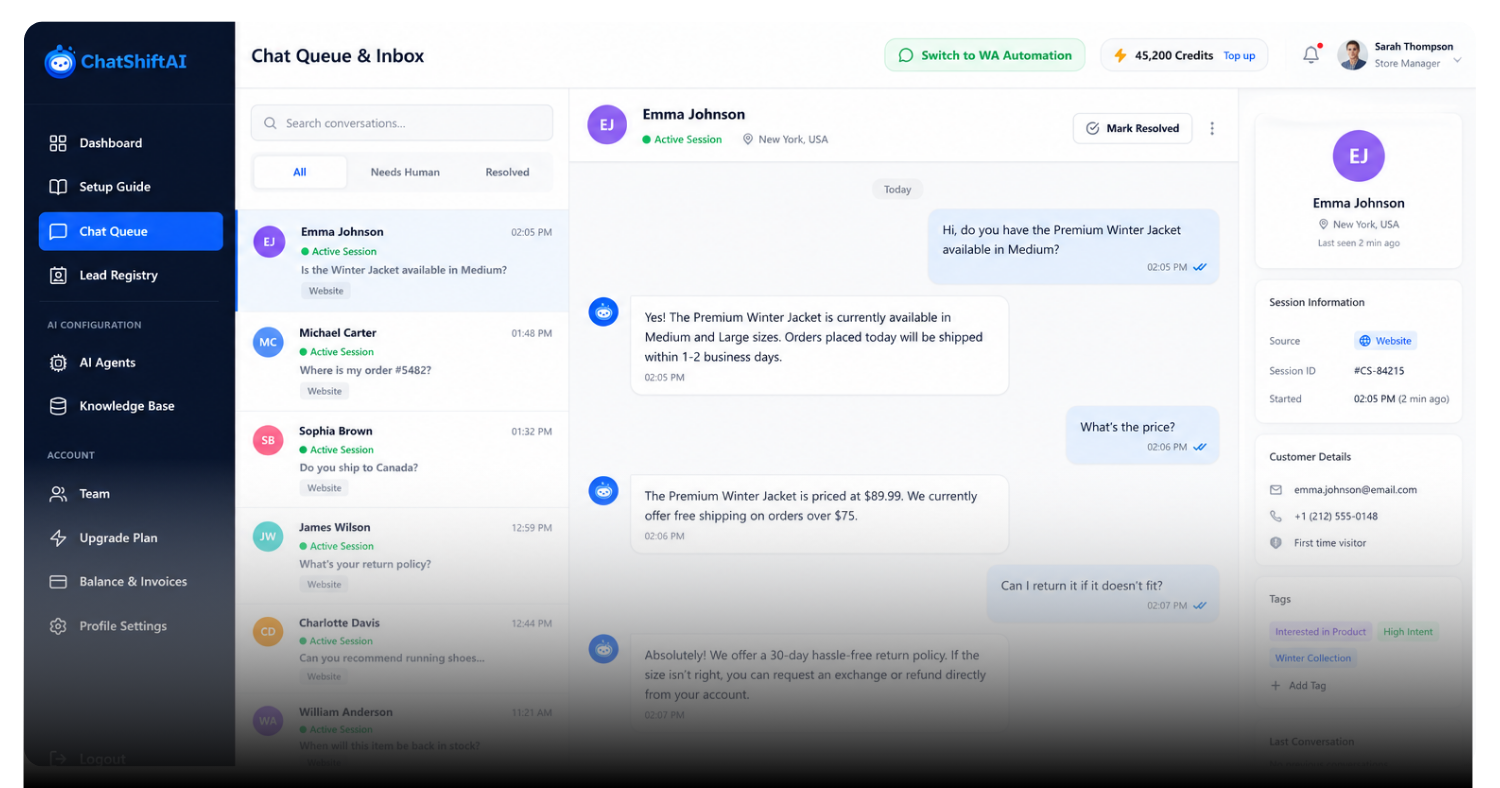This screenshot has width=1500, height=788.
Task: Select the All filter tab
Action: point(300,172)
